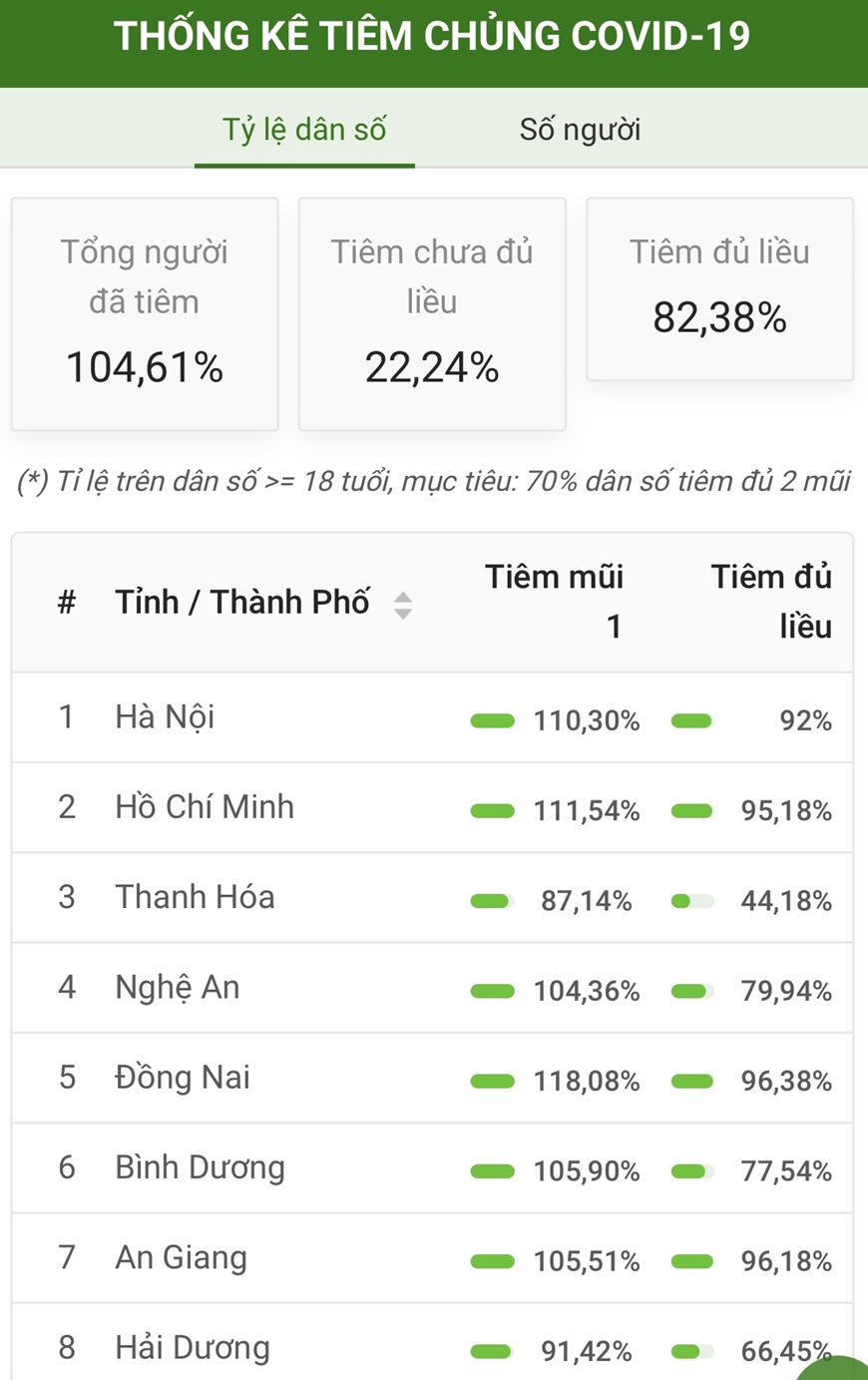Screen dimensions: 868x1380
Task: Select the Hồ Chí Minh row
Action: tap(432, 808)
